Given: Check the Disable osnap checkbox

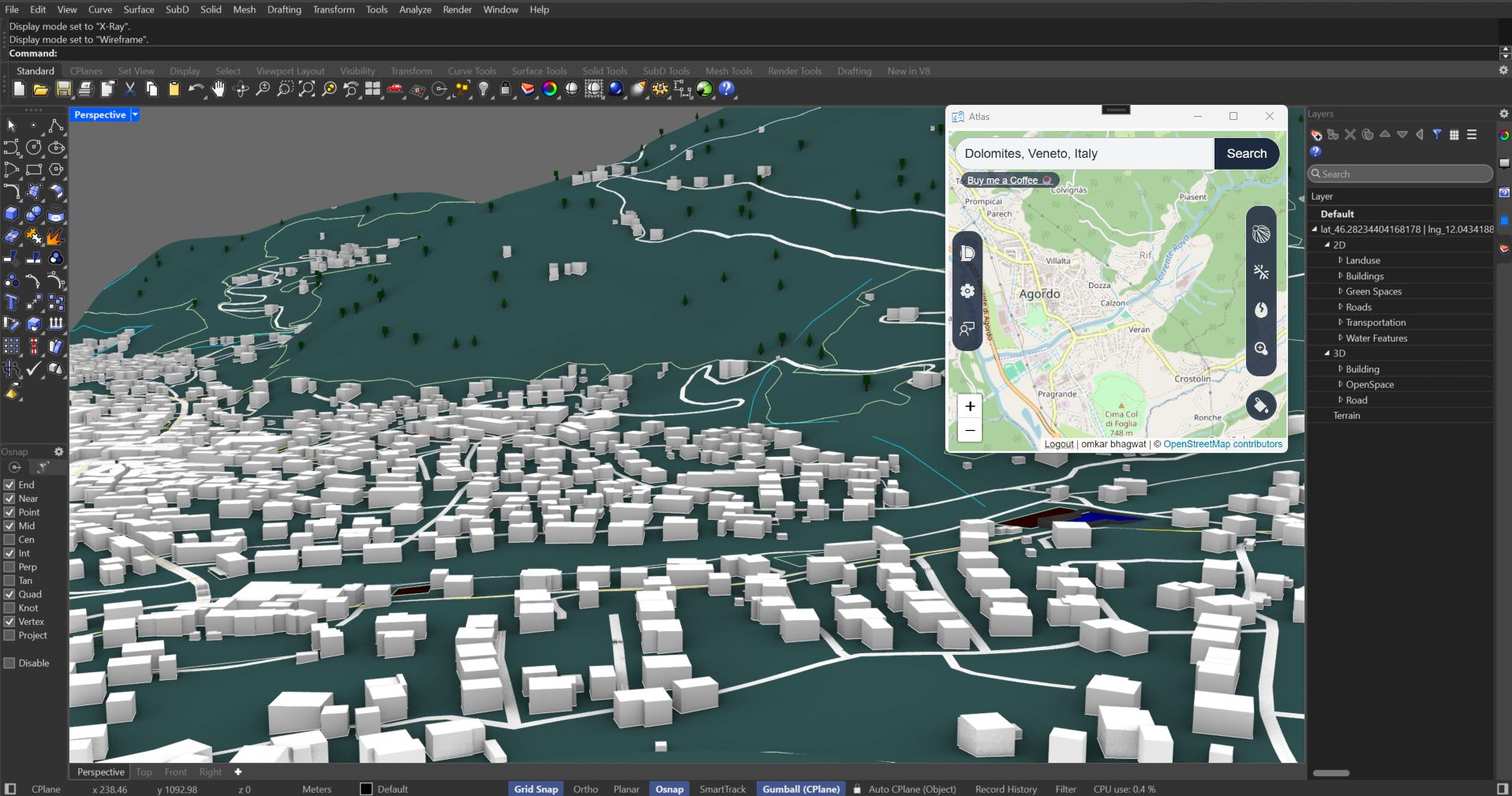Looking at the screenshot, I should pos(9,663).
